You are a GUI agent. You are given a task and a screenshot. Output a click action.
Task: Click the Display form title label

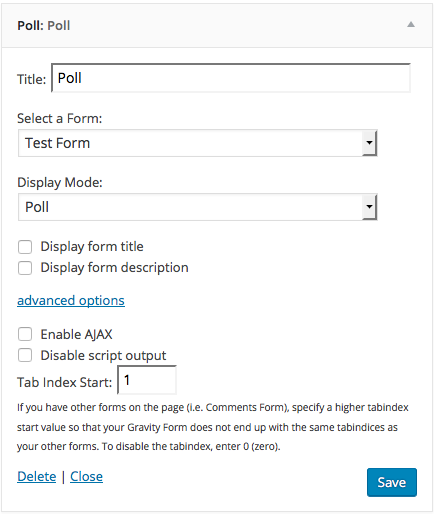[92, 247]
